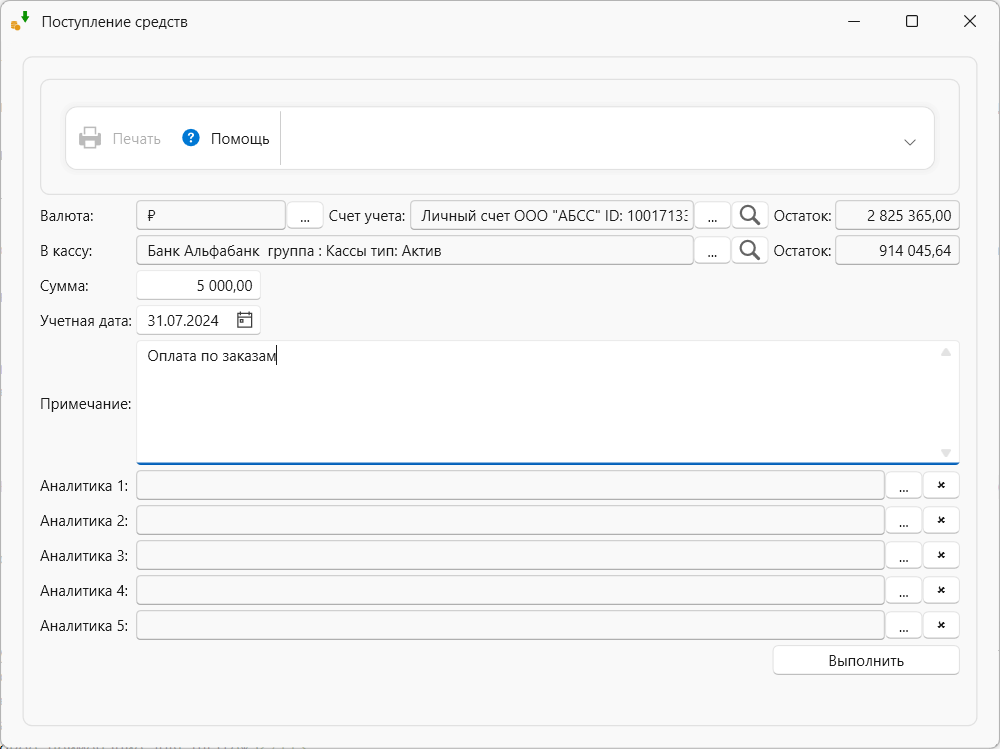Open selection ellipsis for Аналитика 1

click(x=904, y=486)
